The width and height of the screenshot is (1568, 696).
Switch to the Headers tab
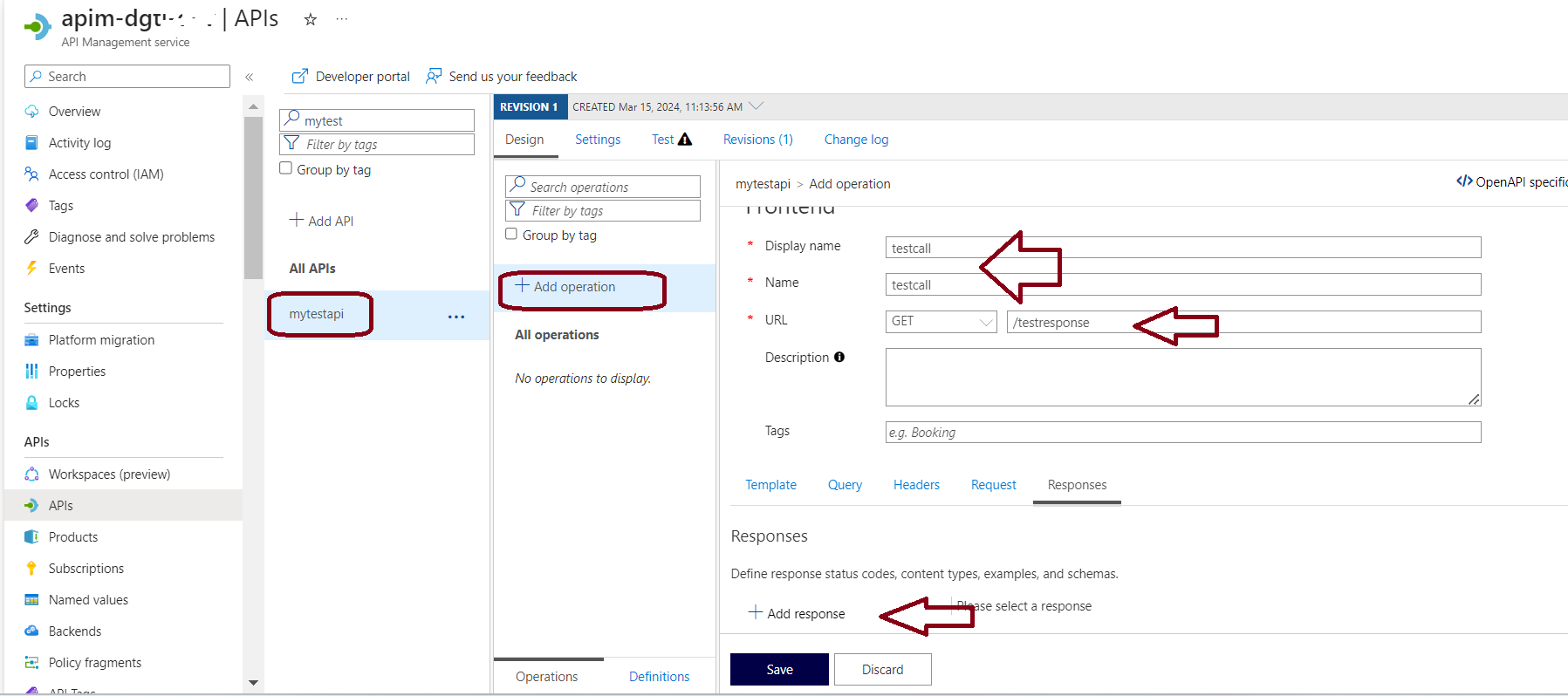point(916,485)
